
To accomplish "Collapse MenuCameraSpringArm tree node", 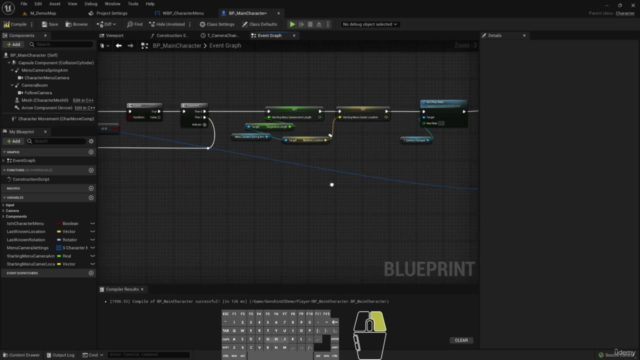I will (12, 70).
